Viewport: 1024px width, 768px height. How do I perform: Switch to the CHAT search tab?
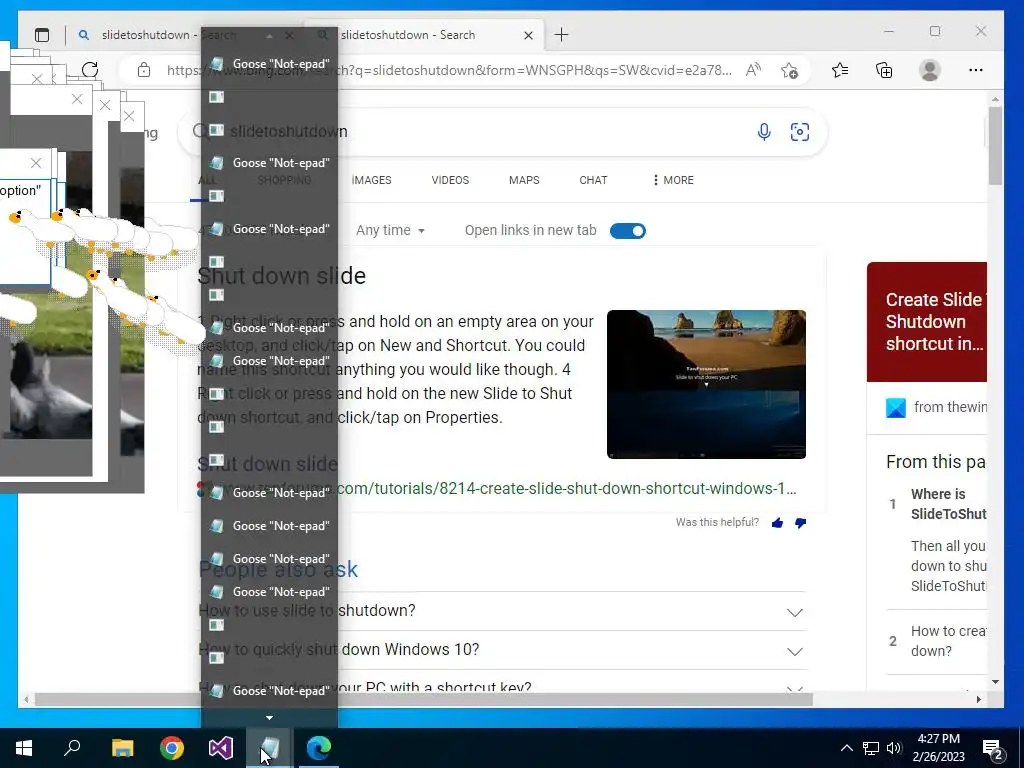(x=593, y=180)
